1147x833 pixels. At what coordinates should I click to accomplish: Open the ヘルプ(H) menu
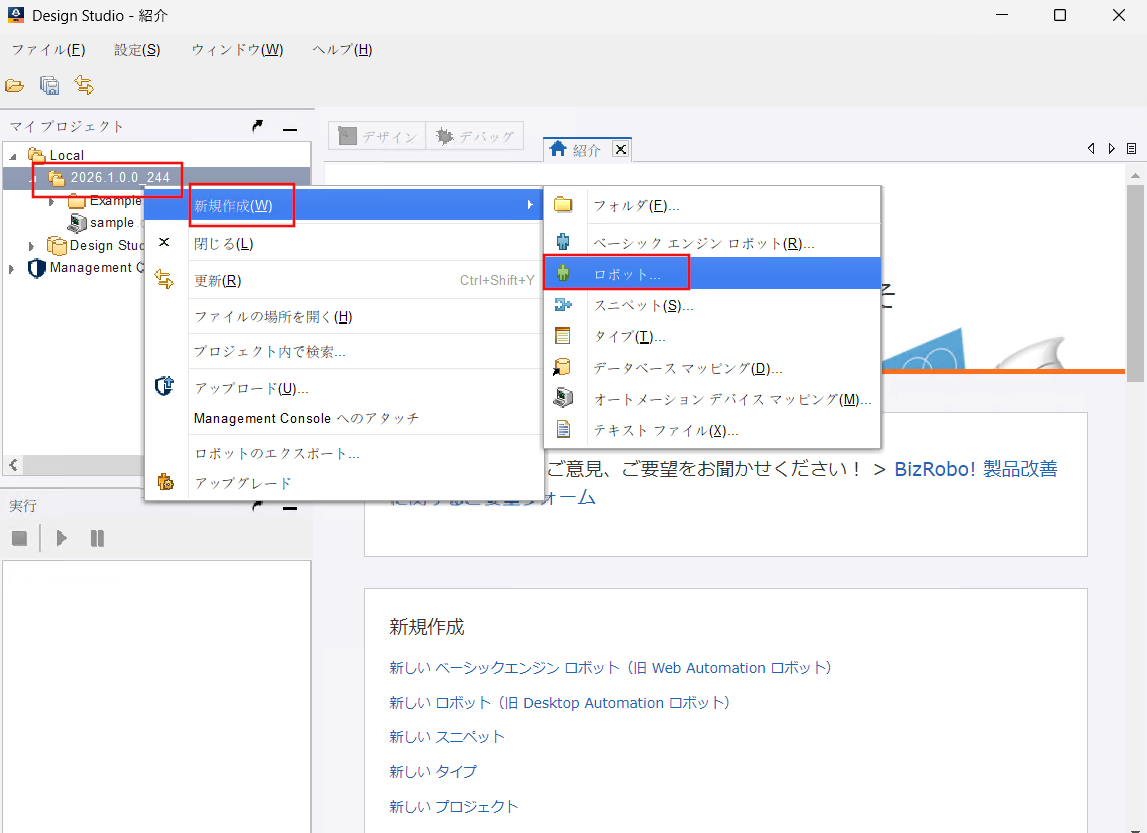[342, 50]
